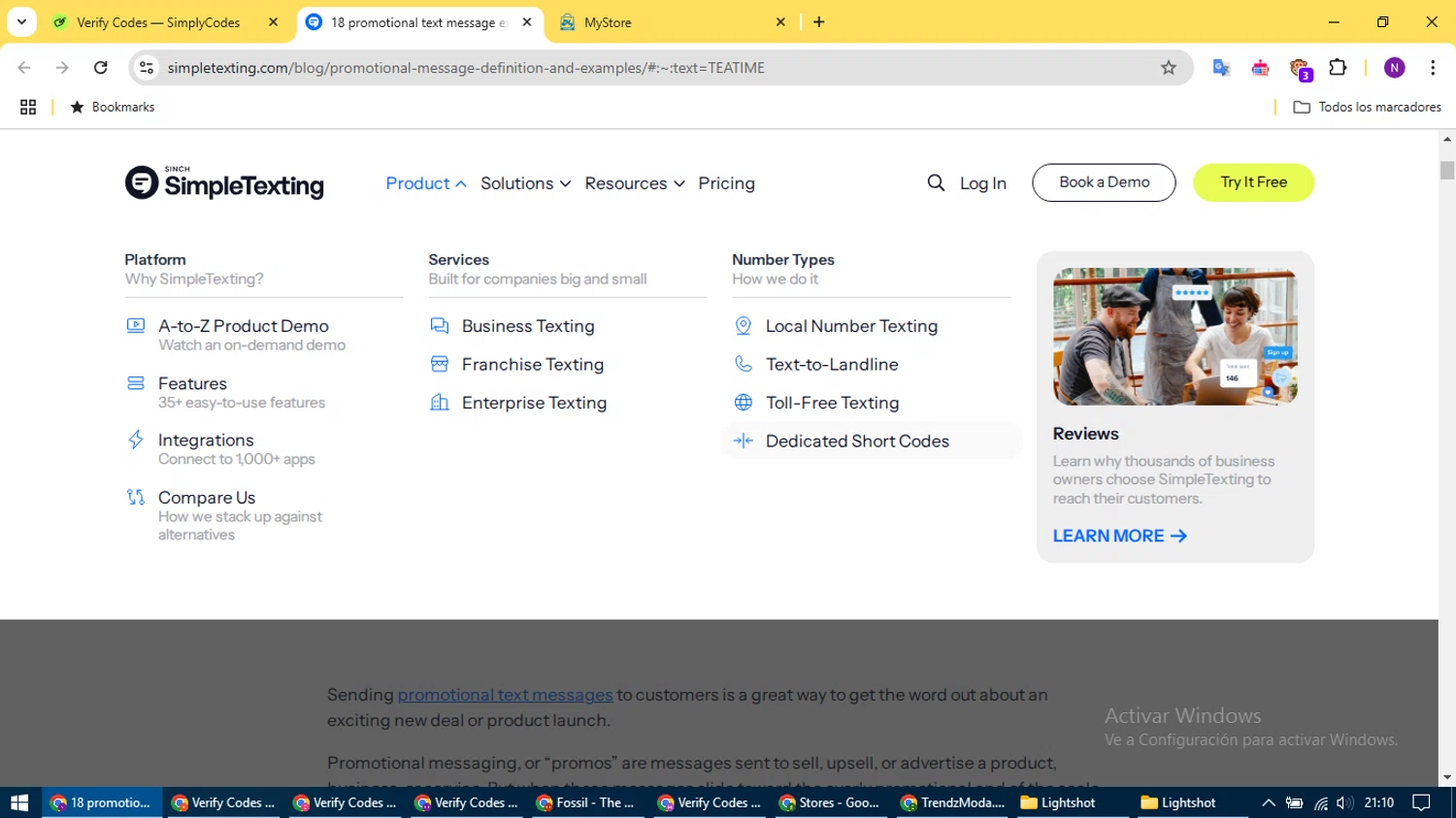
Task: Open Dedicated Short Codes
Action: point(857,441)
